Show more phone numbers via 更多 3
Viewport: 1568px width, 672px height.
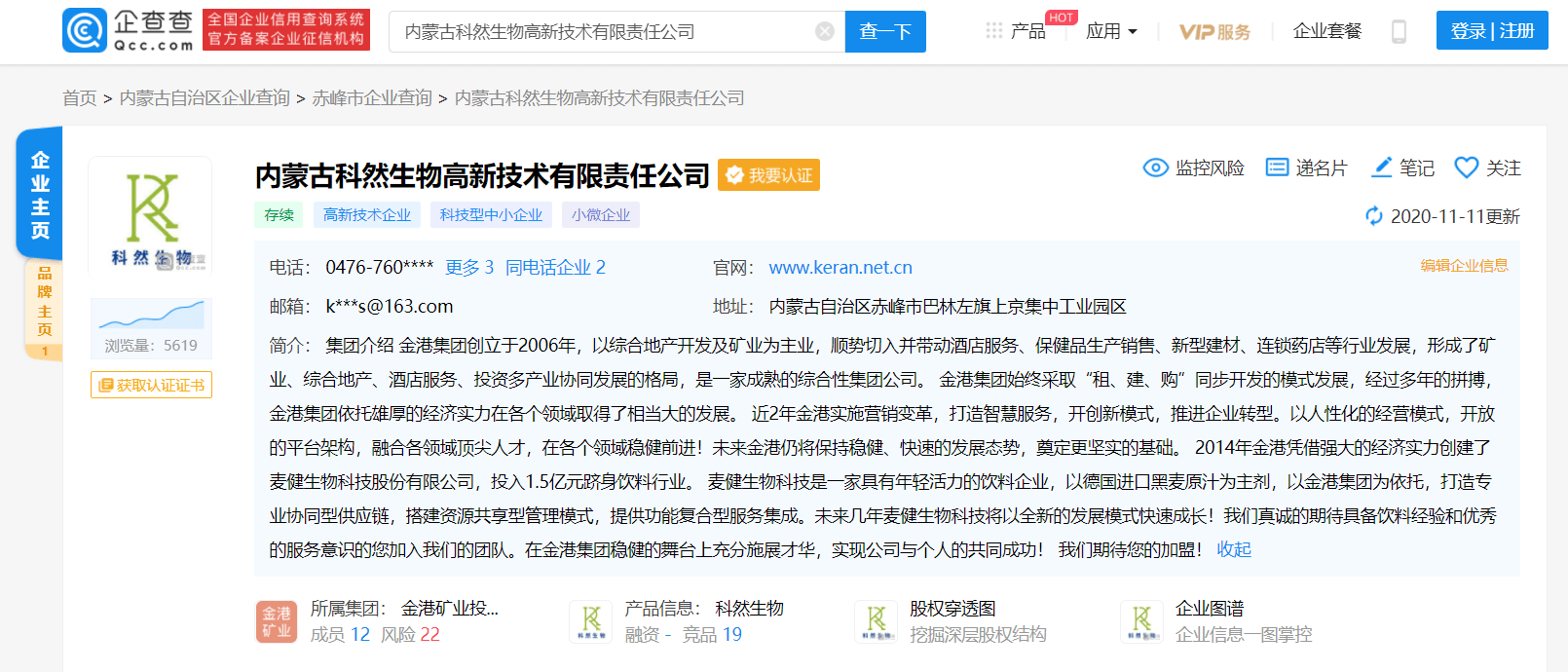[x=468, y=267]
